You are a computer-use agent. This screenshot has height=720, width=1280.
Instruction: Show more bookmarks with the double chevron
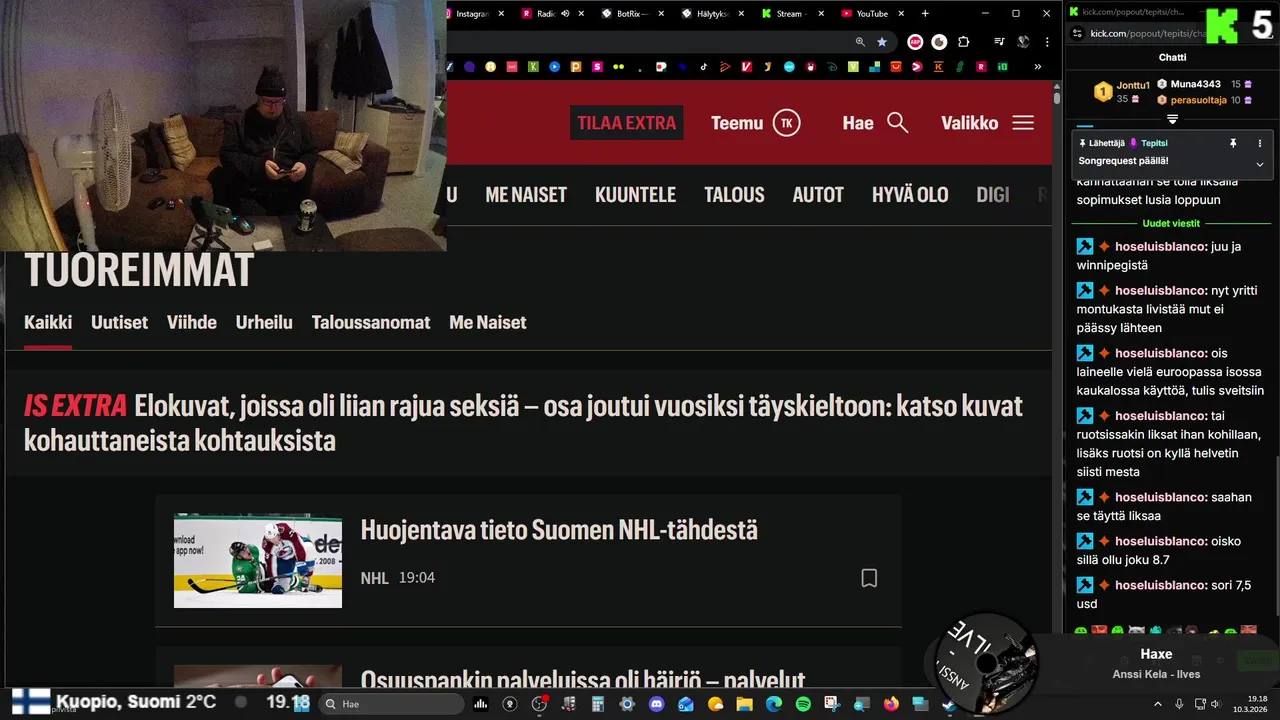coord(1038,67)
